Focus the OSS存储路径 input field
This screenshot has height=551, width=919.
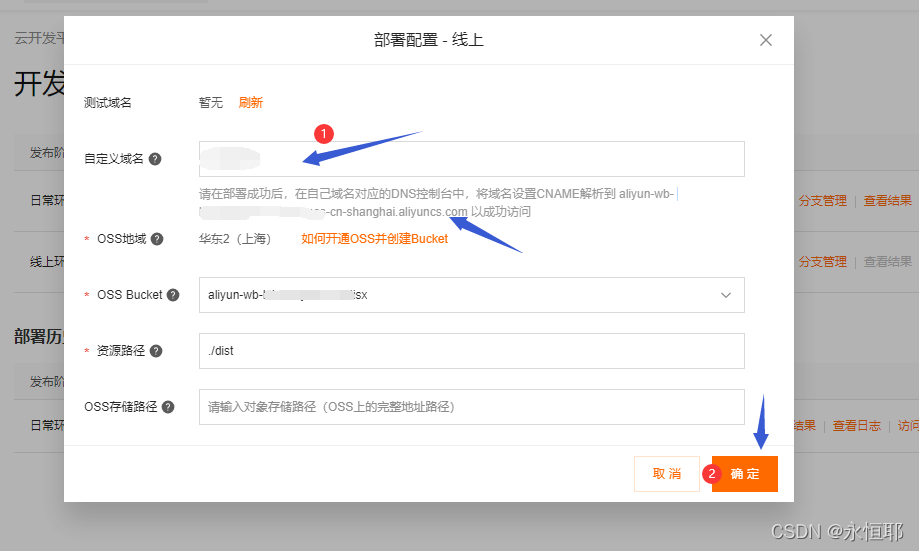[x=472, y=407]
